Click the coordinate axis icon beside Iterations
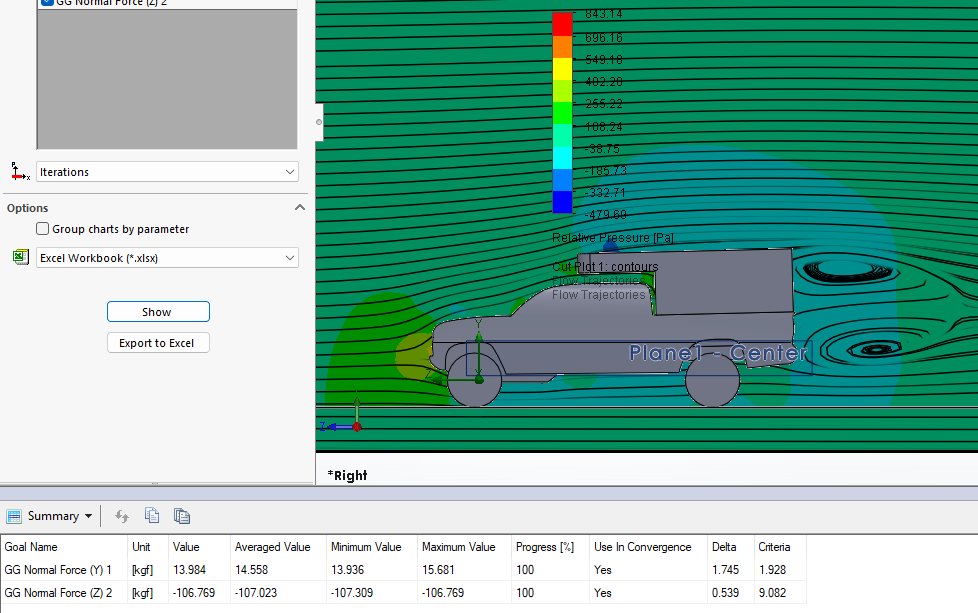 coord(20,171)
